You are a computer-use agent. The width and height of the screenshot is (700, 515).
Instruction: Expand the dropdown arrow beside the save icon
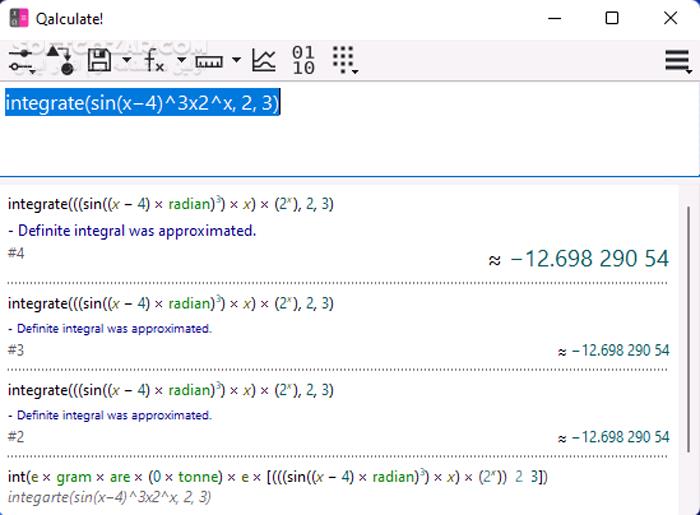[x=126, y=61]
